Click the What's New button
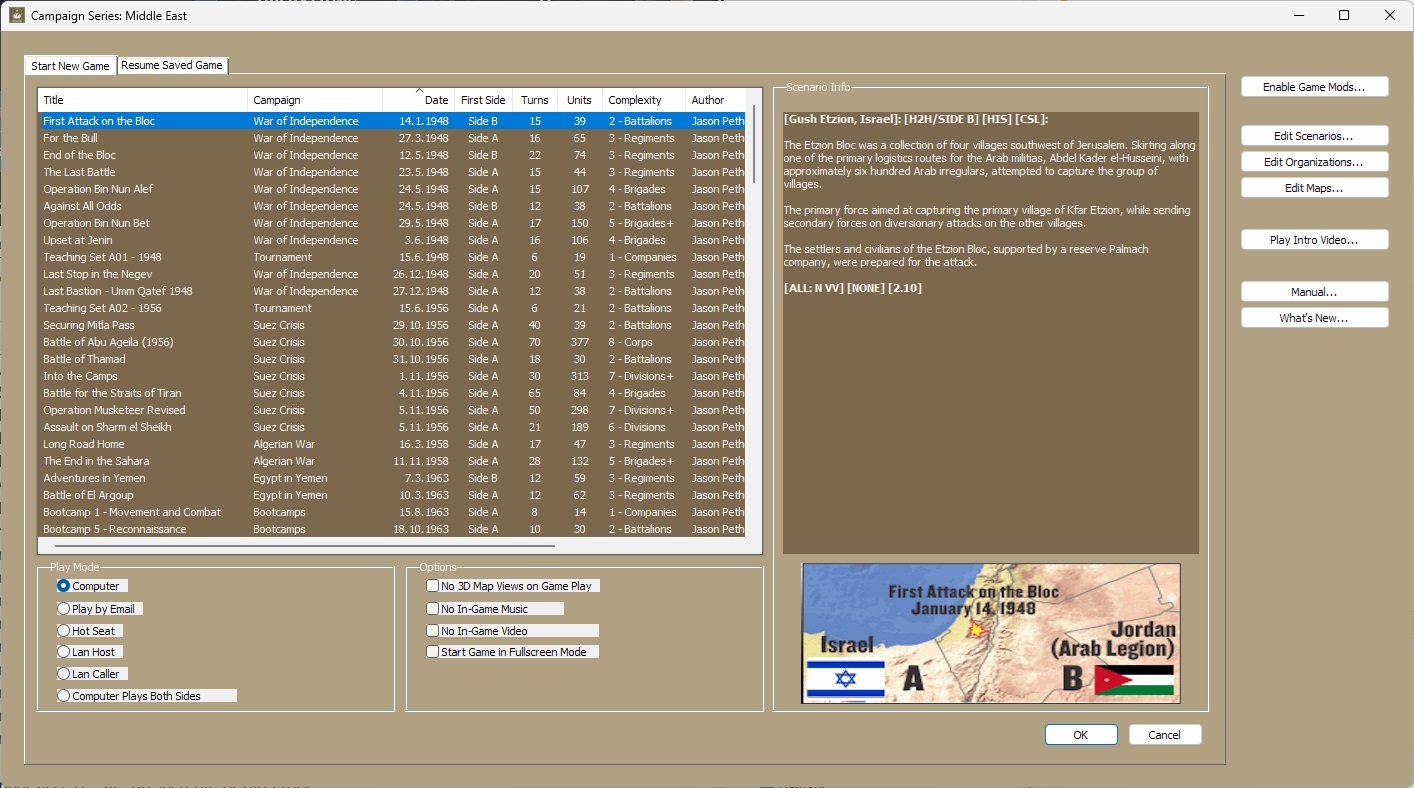 click(x=1315, y=318)
